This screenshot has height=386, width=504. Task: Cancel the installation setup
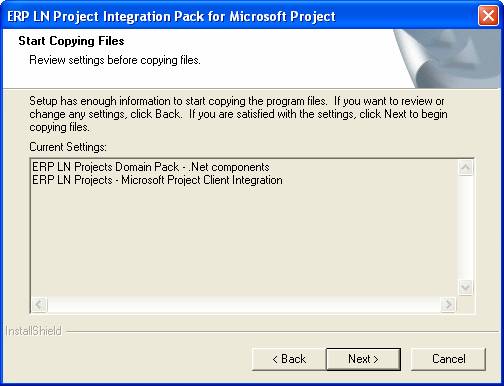click(x=448, y=359)
